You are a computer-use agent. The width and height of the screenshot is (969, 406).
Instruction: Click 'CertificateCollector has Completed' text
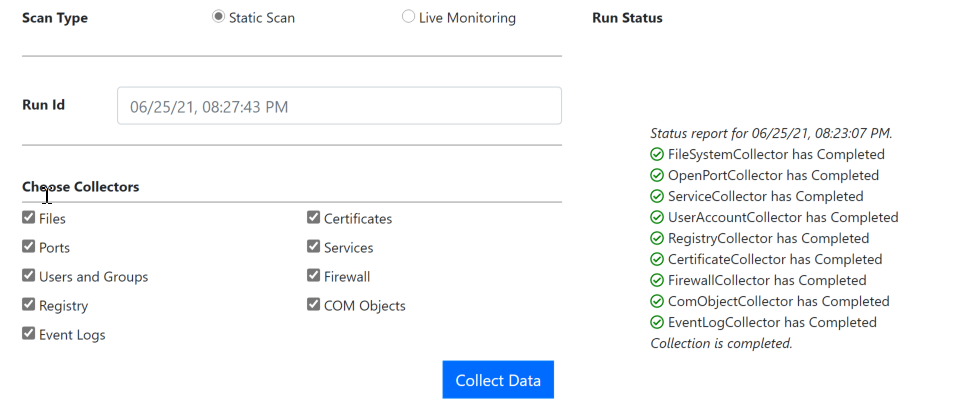pyautogui.click(x=775, y=260)
